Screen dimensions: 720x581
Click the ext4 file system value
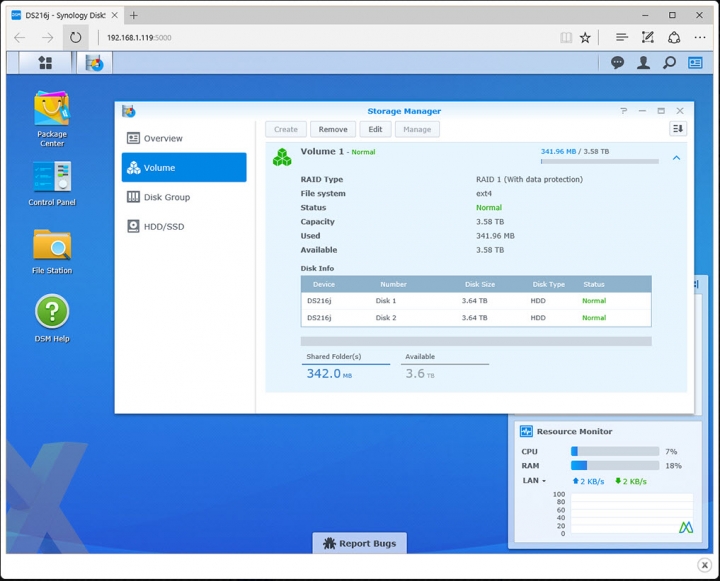484,193
